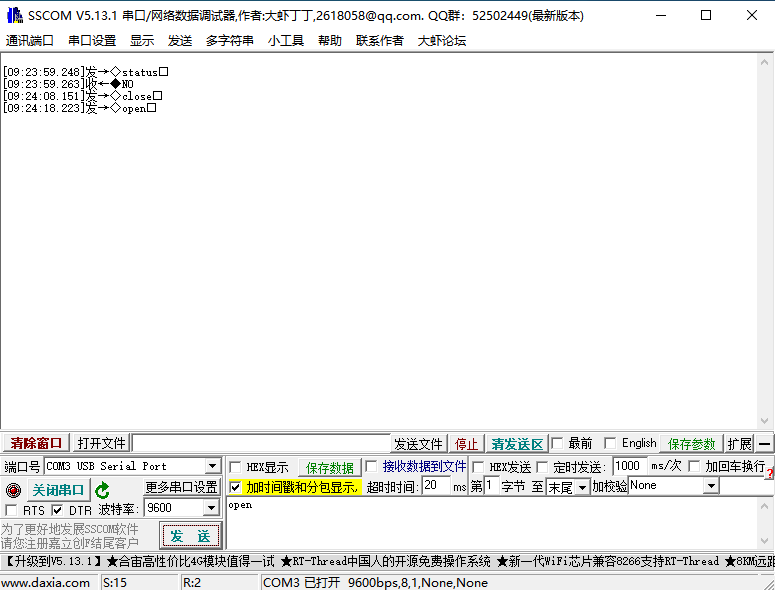
Task: Click the 更多串口设置 button
Action: pyautogui.click(x=181, y=487)
